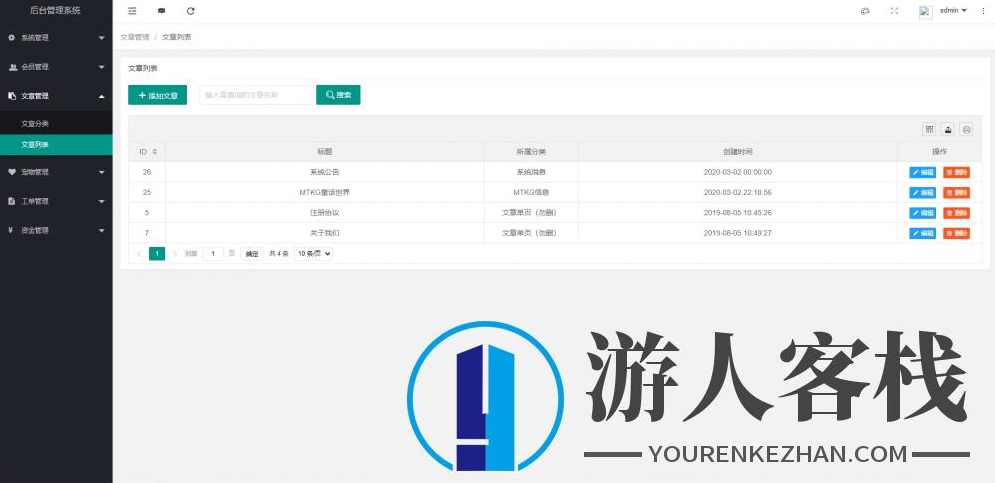Image resolution: width=995 pixels, height=483 pixels.
Task: Delete the article with ID 5
Action: pyautogui.click(x=956, y=213)
